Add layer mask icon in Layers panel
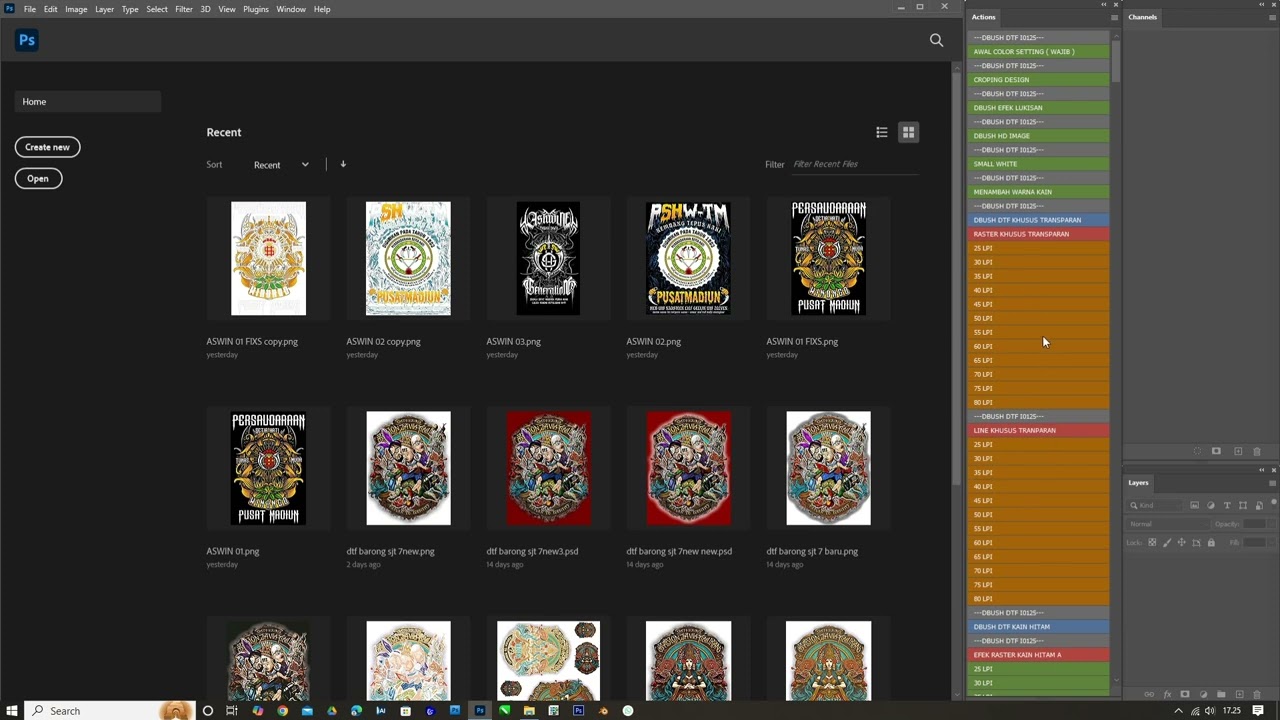 pos(1185,694)
